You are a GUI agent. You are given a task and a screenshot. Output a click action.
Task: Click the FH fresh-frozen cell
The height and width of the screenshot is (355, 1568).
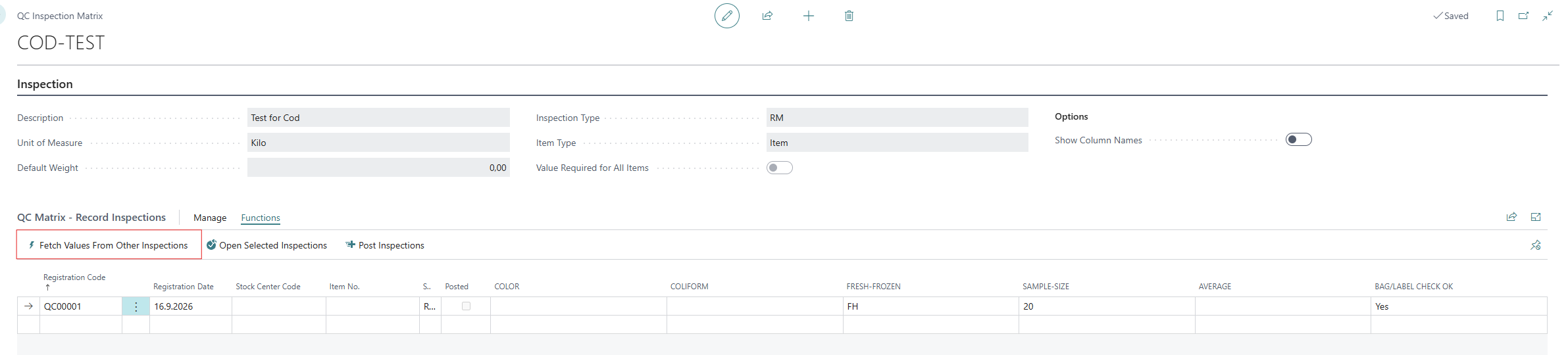931,306
